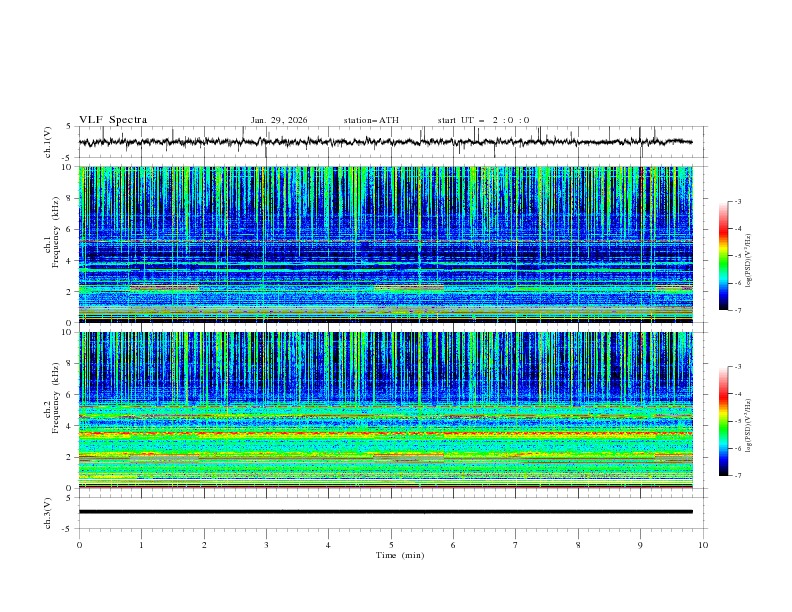Image resolution: width=792 pixels, height=612 pixels.
Task: Click the "-7" label on ch.1 colorbar
Action: click(x=738, y=311)
